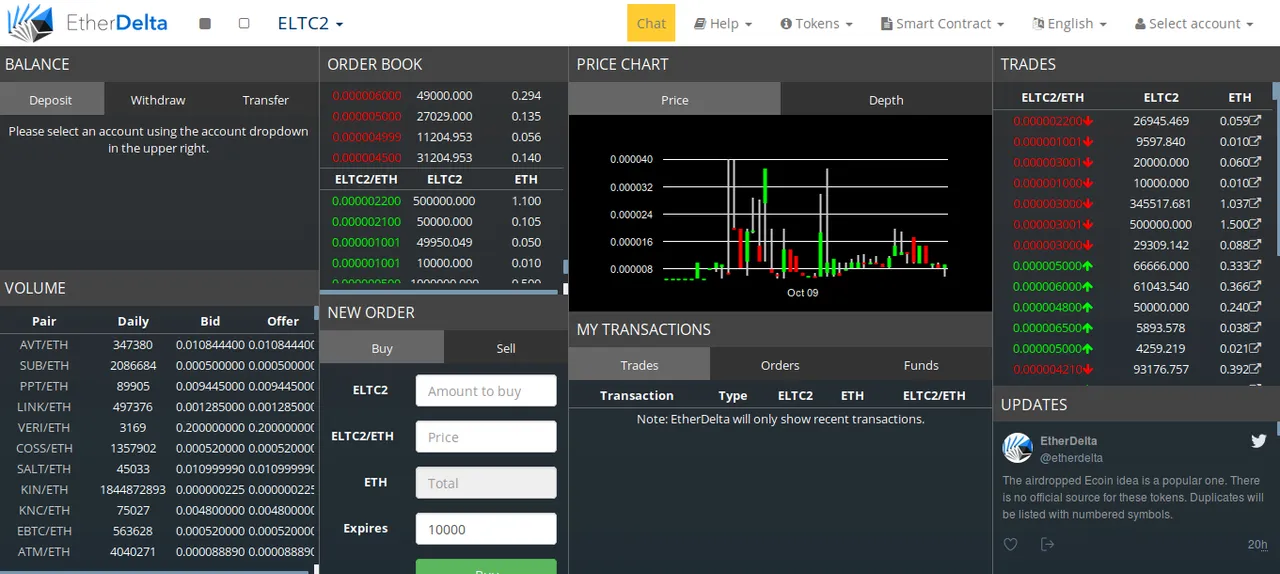Click the Oct 09 date label on chart

coord(802,293)
